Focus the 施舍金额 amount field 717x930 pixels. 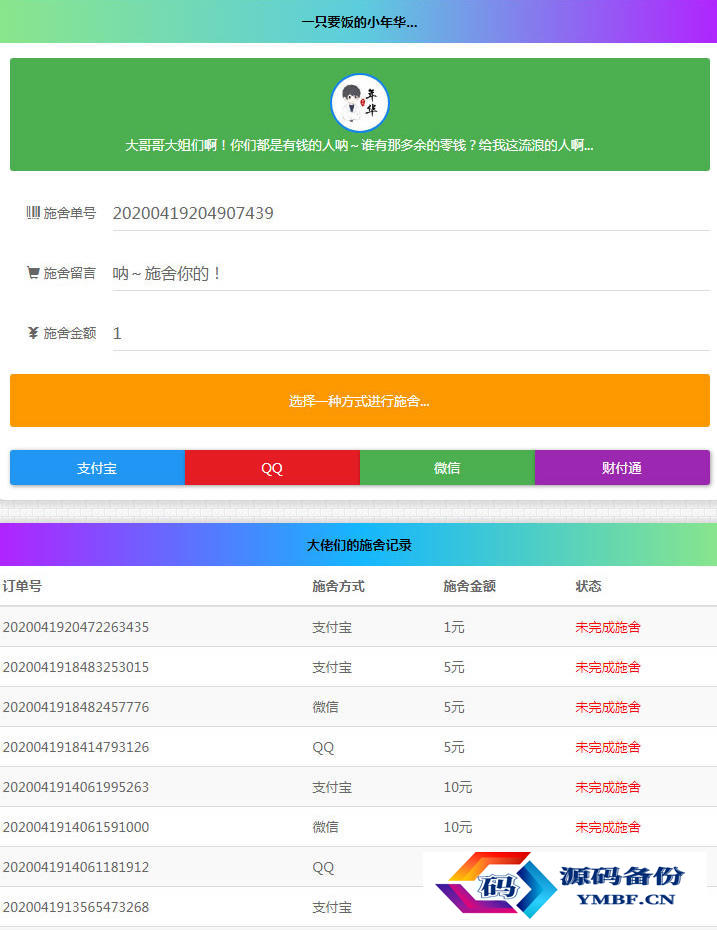pyautogui.click(x=411, y=333)
